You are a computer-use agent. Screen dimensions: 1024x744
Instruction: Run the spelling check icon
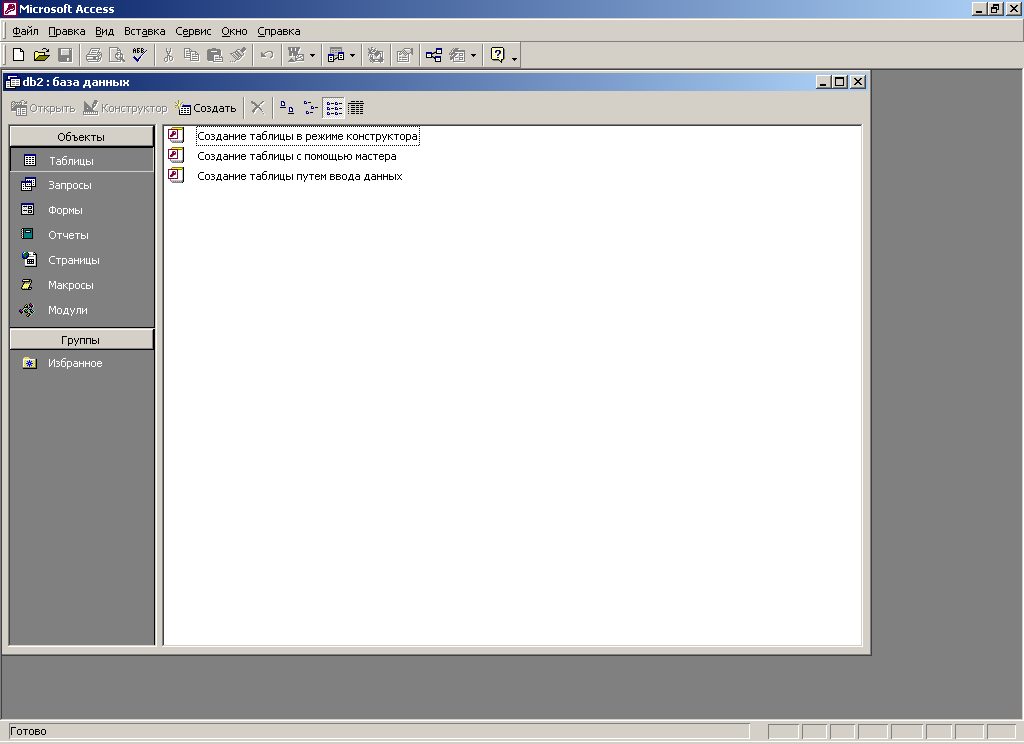pos(140,56)
